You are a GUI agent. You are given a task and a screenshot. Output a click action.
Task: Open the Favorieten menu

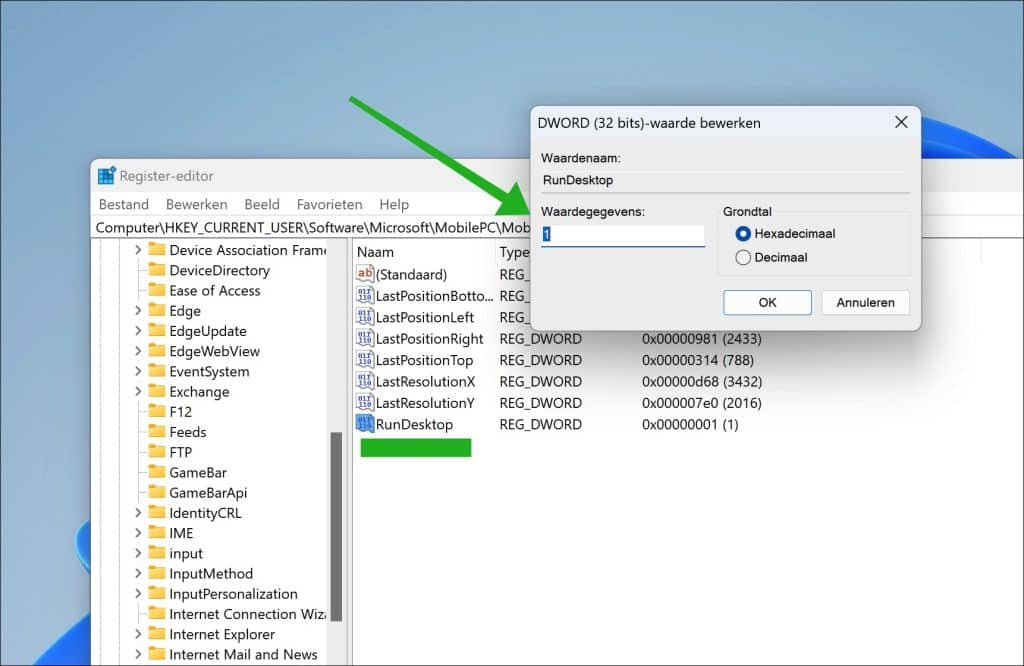(x=329, y=204)
